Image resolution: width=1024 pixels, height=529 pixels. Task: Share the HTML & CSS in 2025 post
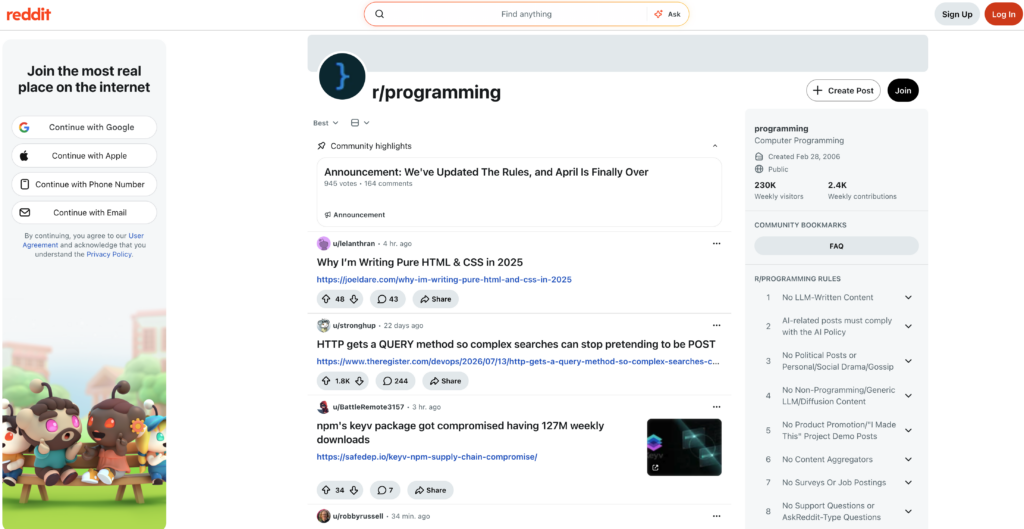436,299
